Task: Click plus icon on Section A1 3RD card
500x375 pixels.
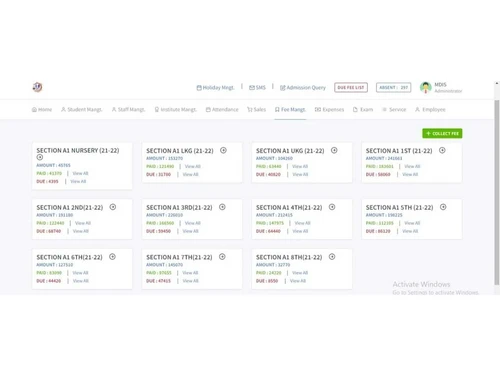Action: click(222, 207)
